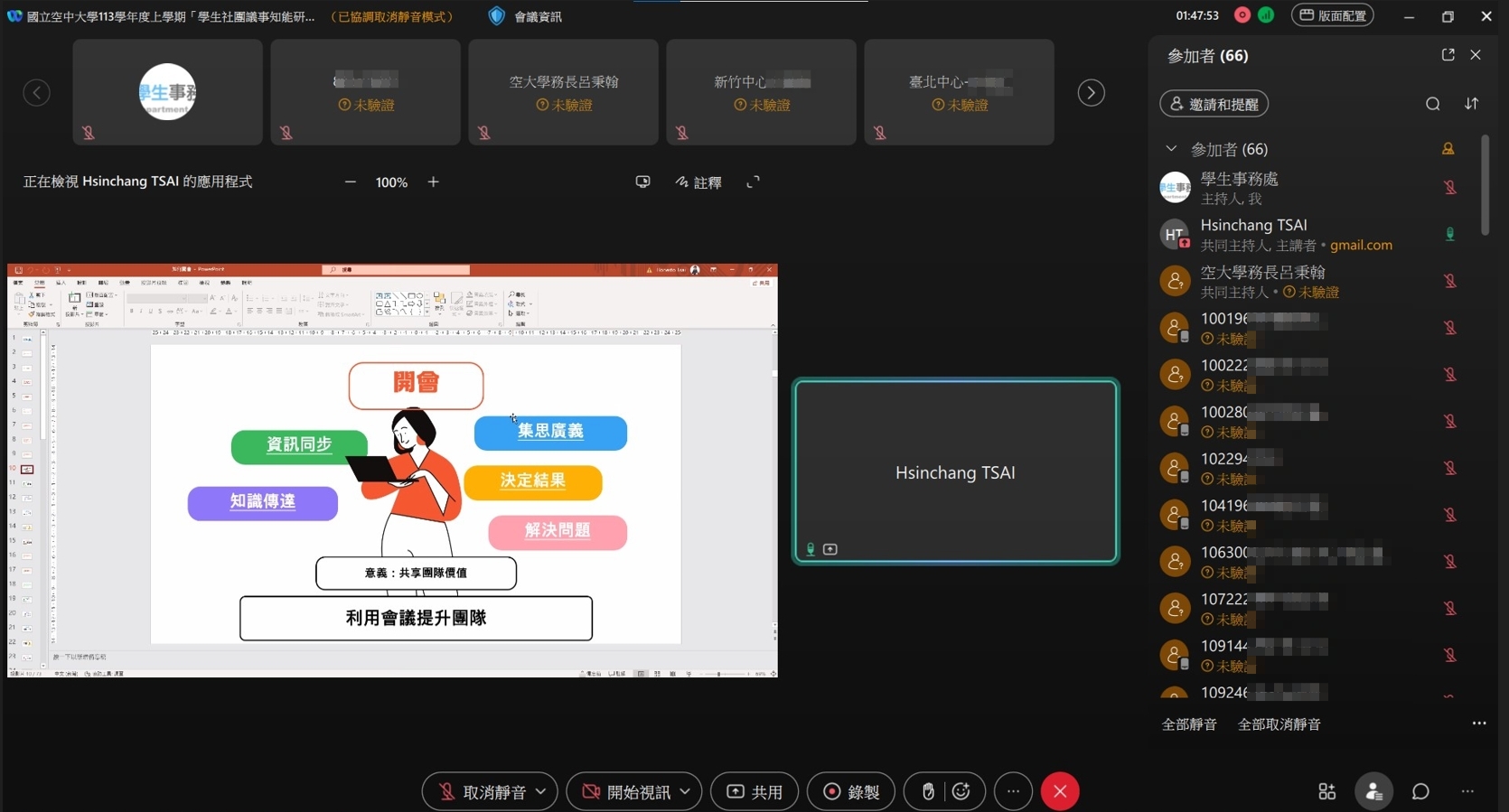Zoom in shared content with plus
Image resolution: width=1509 pixels, height=812 pixels.
click(434, 182)
